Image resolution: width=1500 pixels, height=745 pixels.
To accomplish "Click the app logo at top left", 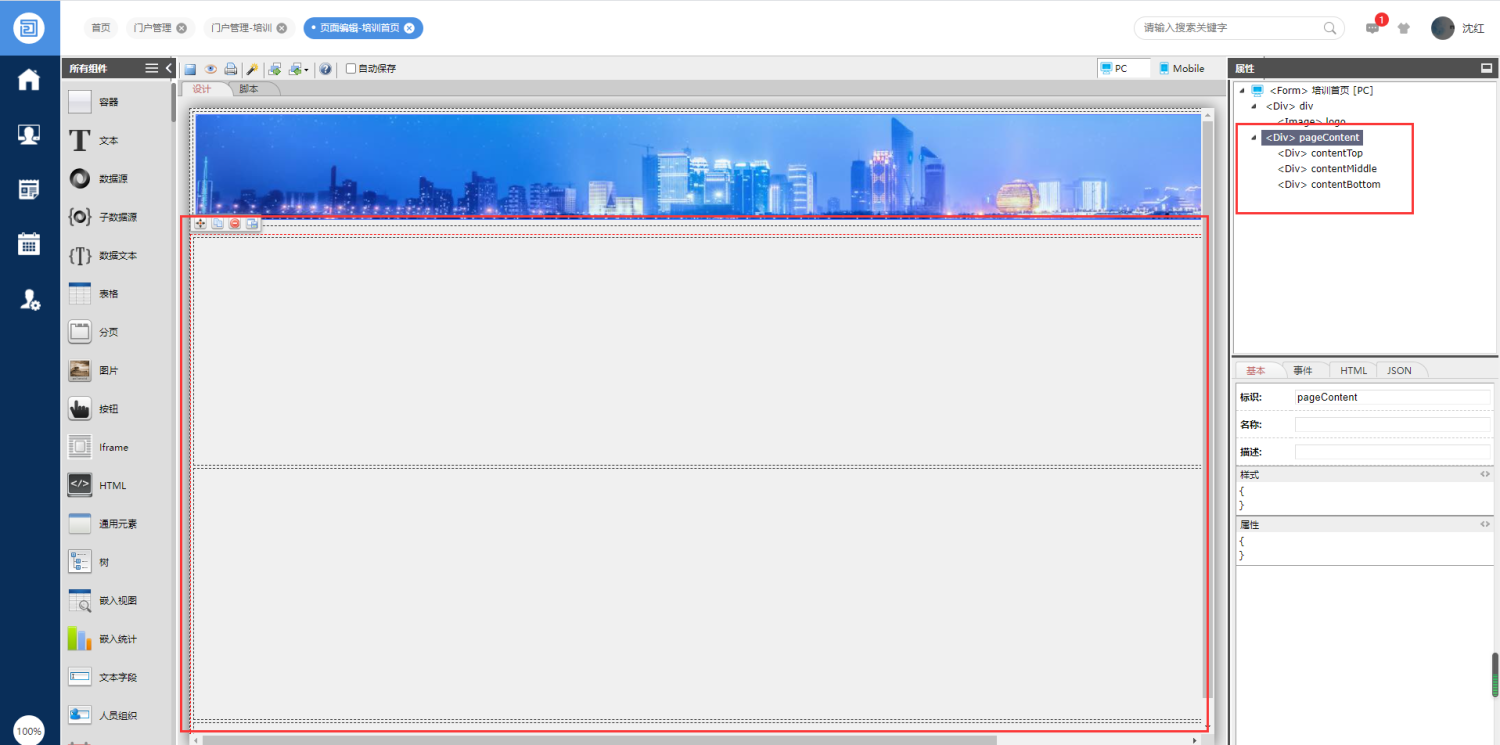I will (29, 28).
